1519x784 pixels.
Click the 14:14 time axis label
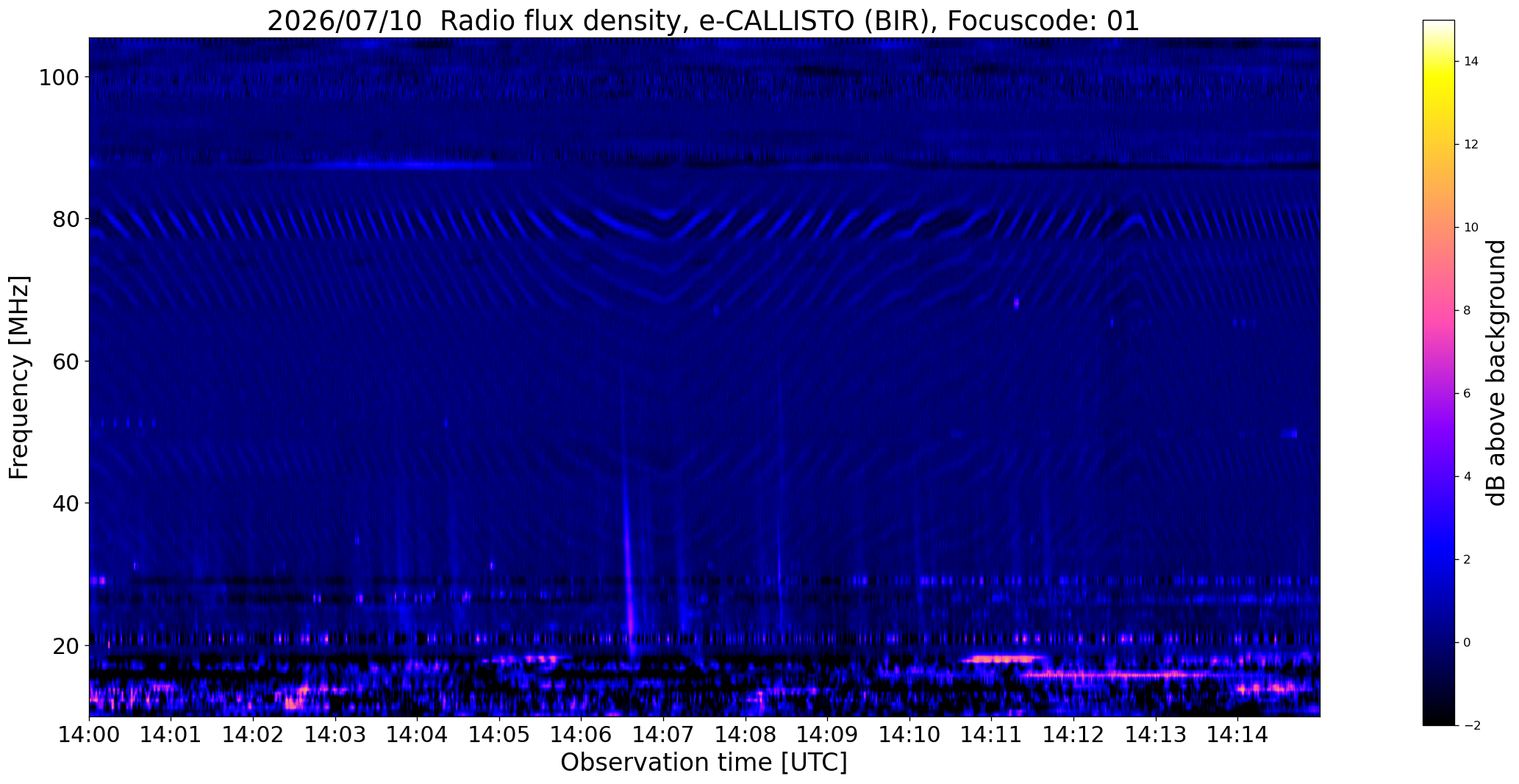tap(1237, 736)
